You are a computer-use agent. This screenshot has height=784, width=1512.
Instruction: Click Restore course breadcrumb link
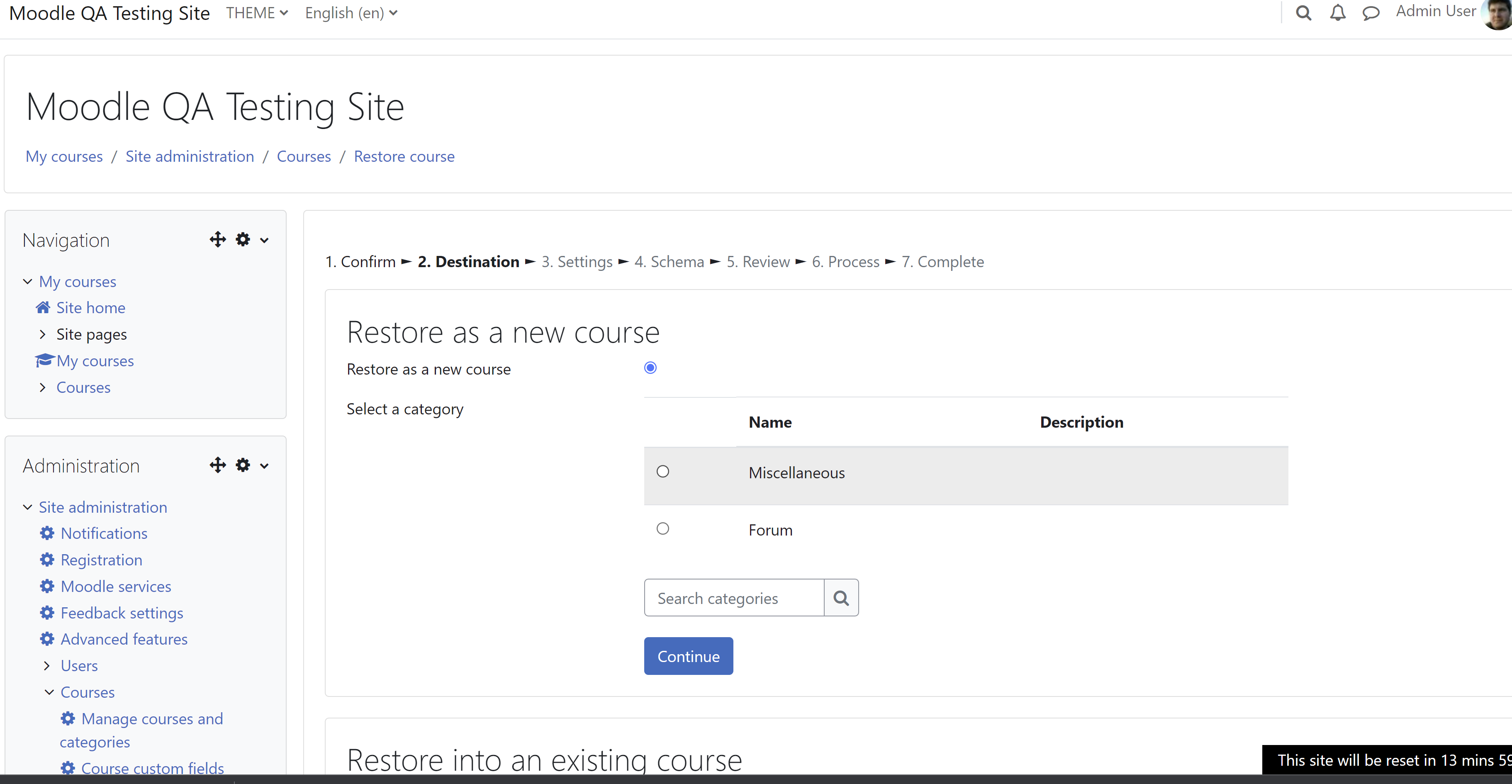pyautogui.click(x=404, y=156)
